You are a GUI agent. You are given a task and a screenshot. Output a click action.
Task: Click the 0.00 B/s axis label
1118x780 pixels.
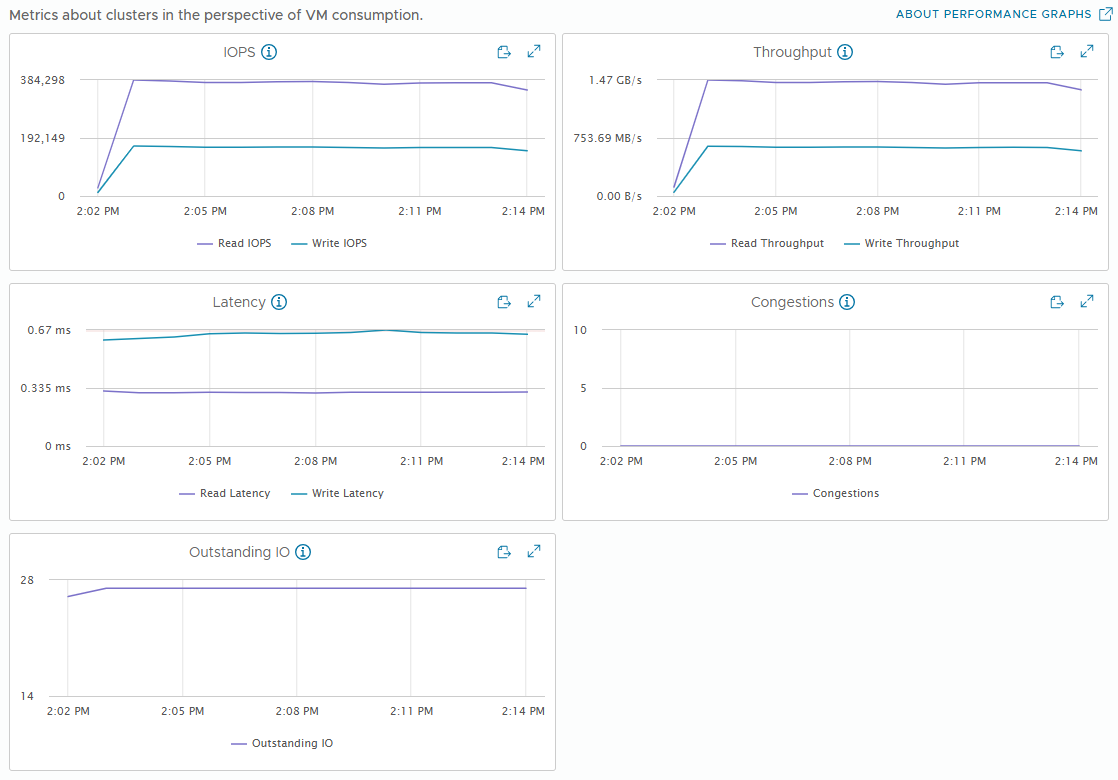coord(619,196)
